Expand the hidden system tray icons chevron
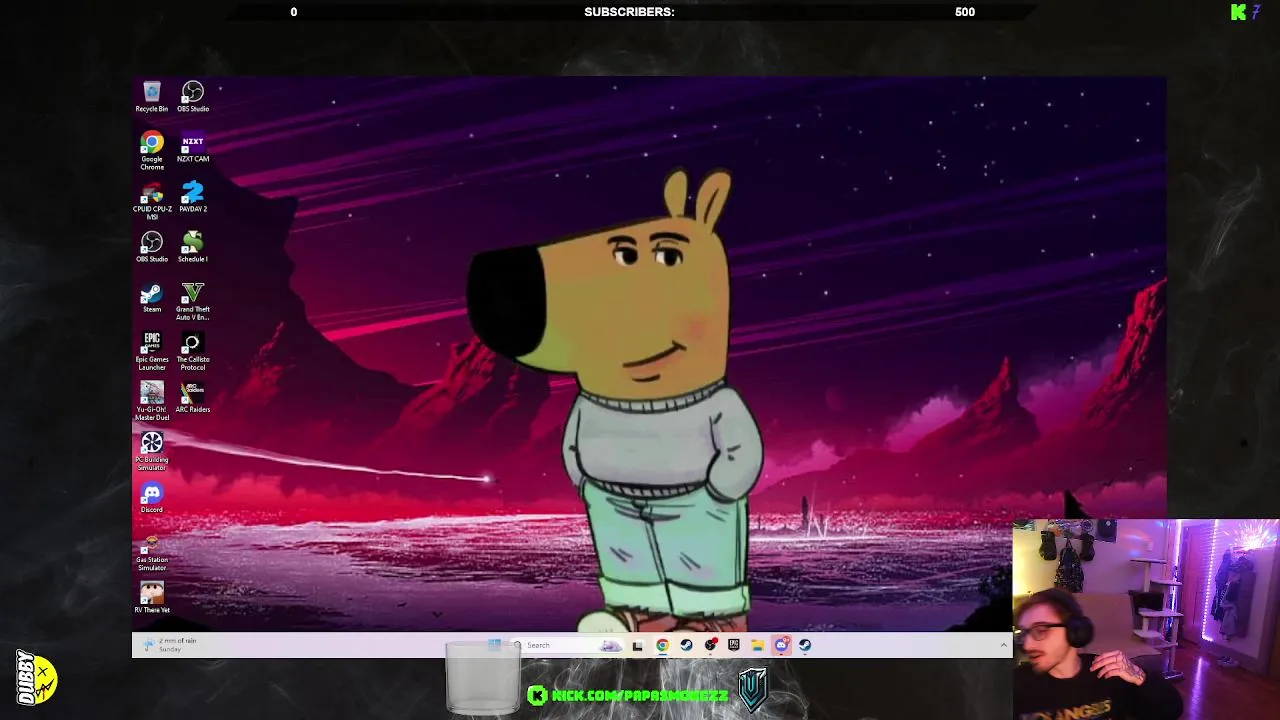 1003,645
